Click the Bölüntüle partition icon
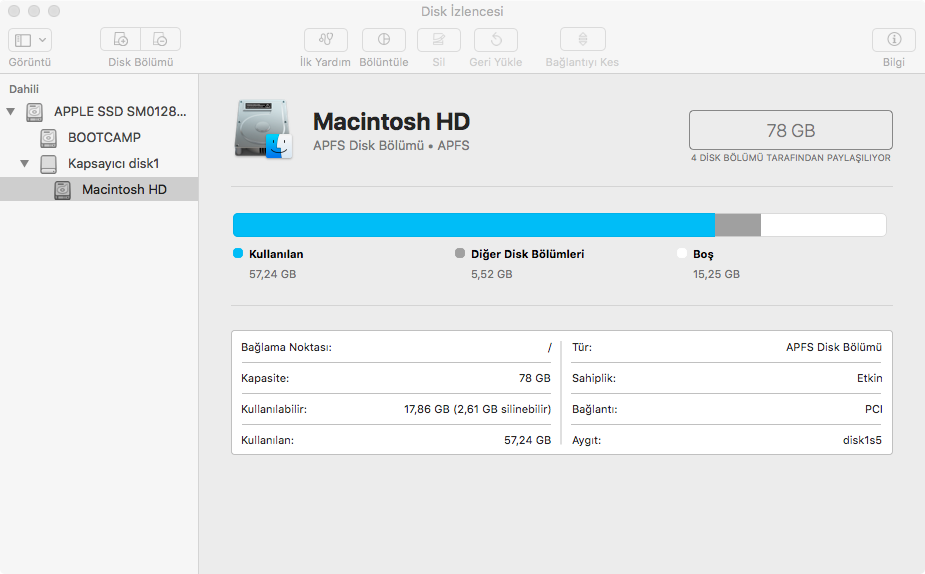Screen dimensions: 925x574 click(x=383, y=40)
